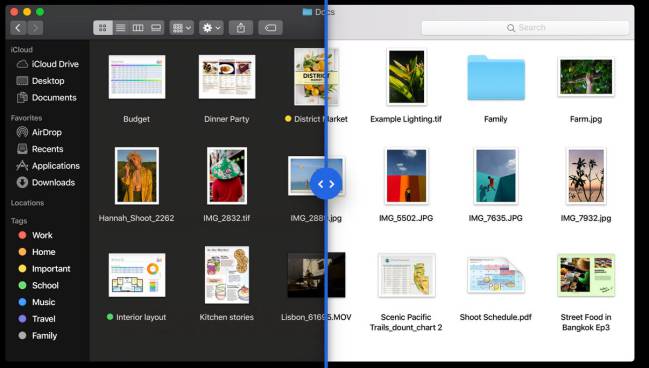Open Applications in sidebar
Screen dimensions: 649x368
click(x=48, y=166)
